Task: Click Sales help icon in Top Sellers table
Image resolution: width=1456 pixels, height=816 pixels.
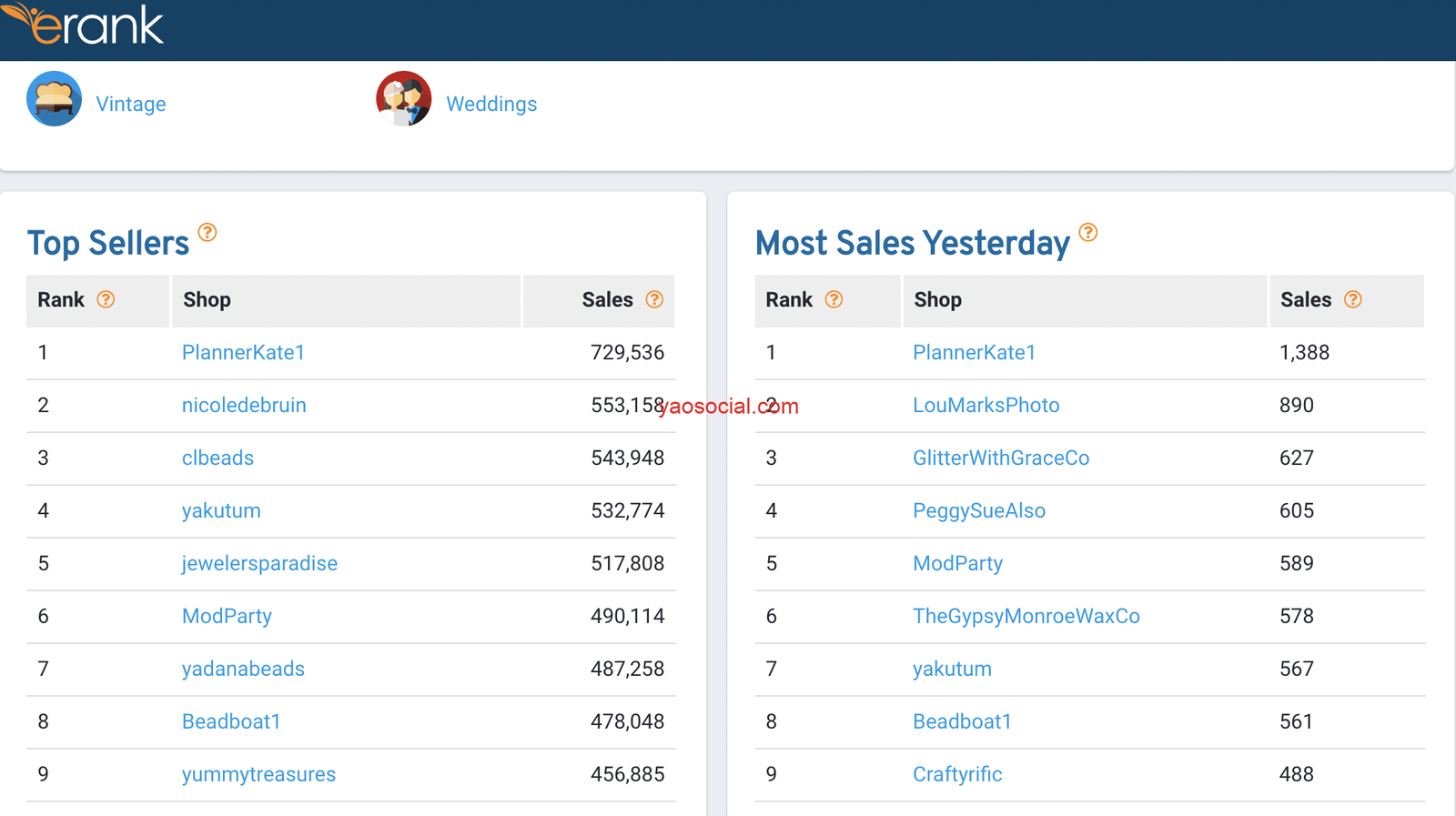Action: pyautogui.click(x=654, y=300)
